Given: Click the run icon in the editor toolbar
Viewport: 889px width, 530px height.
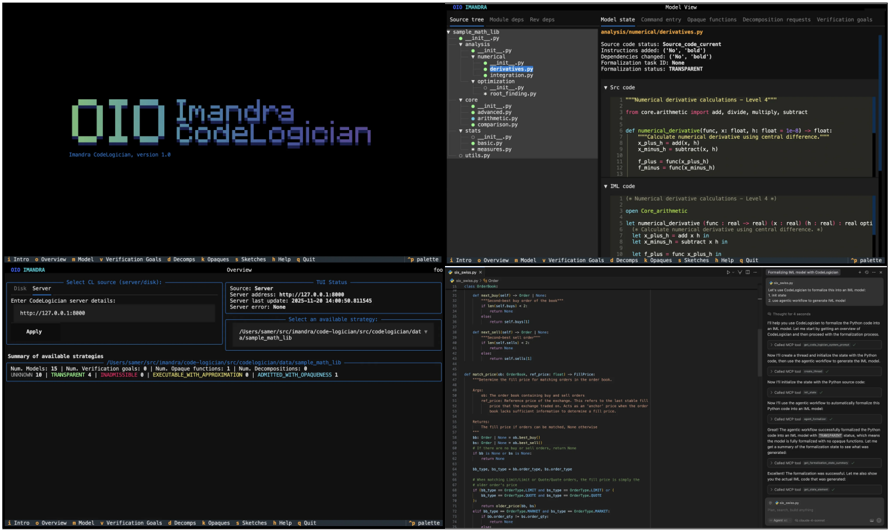Looking at the screenshot, I should pyautogui.click(x=728, y=272).
